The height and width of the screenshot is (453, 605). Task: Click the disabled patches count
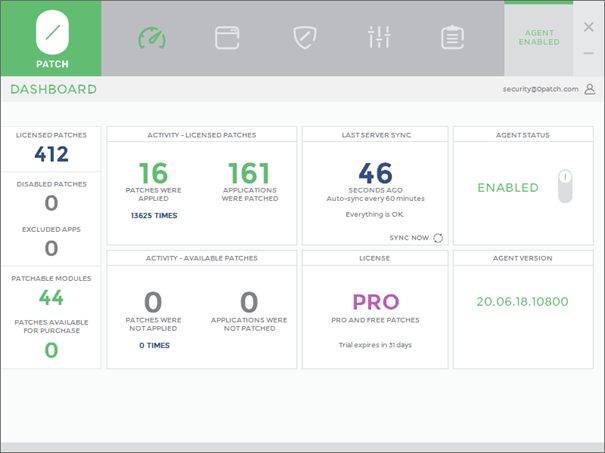point(51,203)
